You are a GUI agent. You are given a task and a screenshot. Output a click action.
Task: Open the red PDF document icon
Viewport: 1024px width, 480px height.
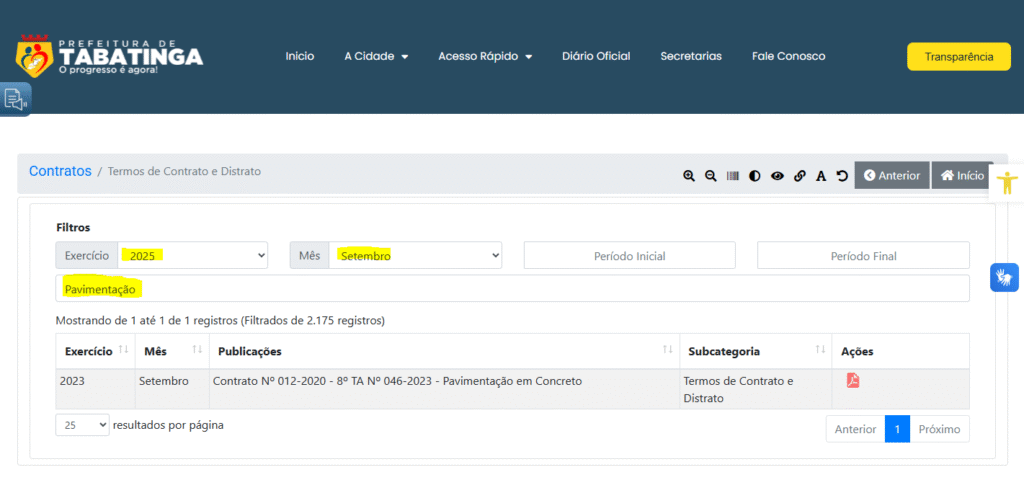tap(853, 380)
